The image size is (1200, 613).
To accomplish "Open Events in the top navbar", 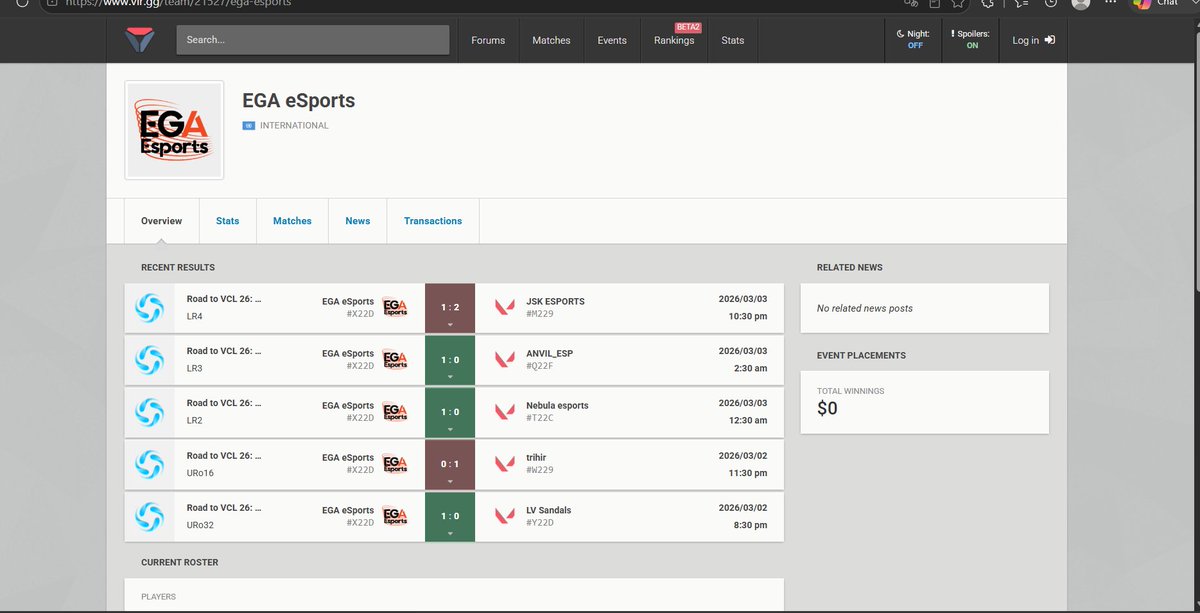I will pyautogui.click(x=612, y=40).
